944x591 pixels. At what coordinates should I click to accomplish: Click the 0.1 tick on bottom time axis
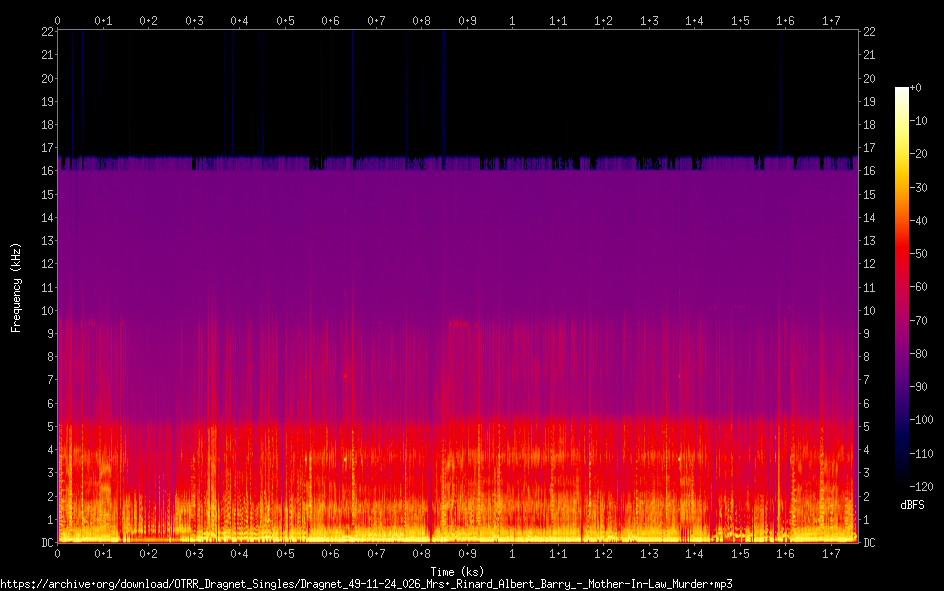point(103,554)
